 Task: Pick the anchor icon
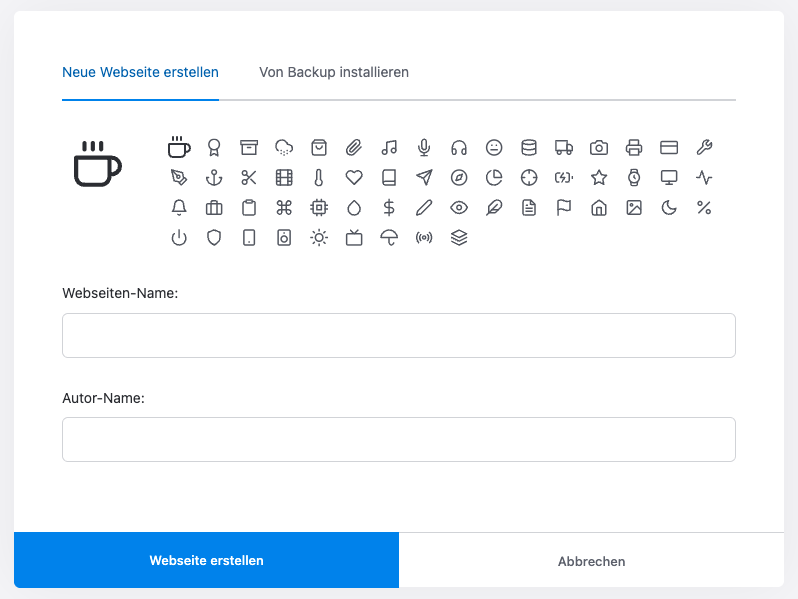tap(214, 178)
